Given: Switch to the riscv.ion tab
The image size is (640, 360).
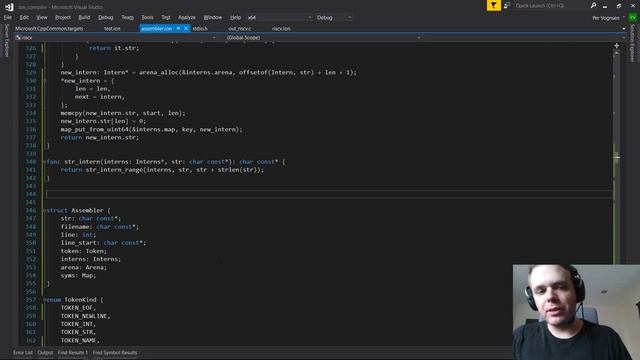Looking at the screenshot, I should 281,29.
